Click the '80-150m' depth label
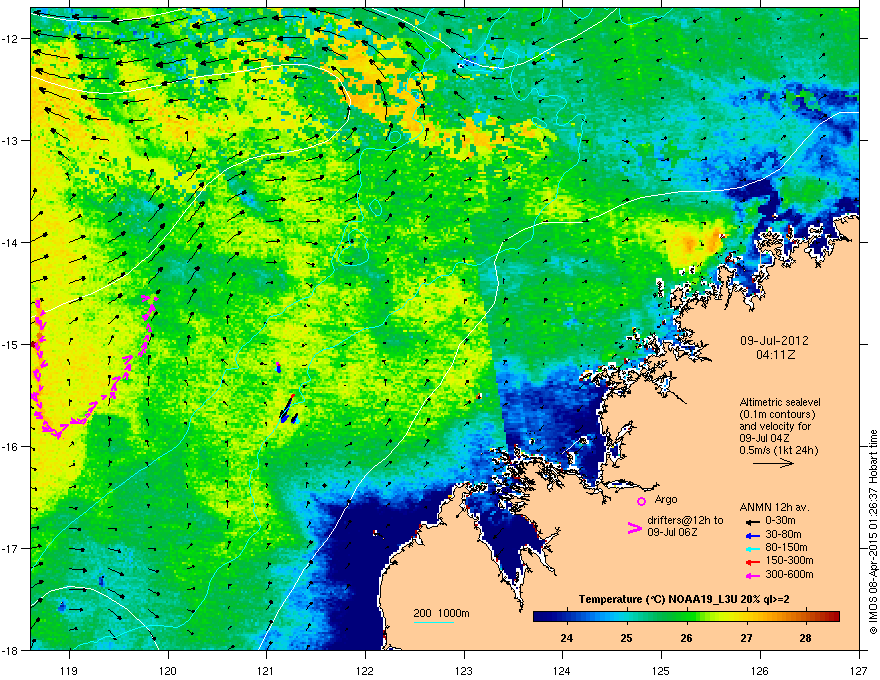880x680 pixels. (786, 548)
